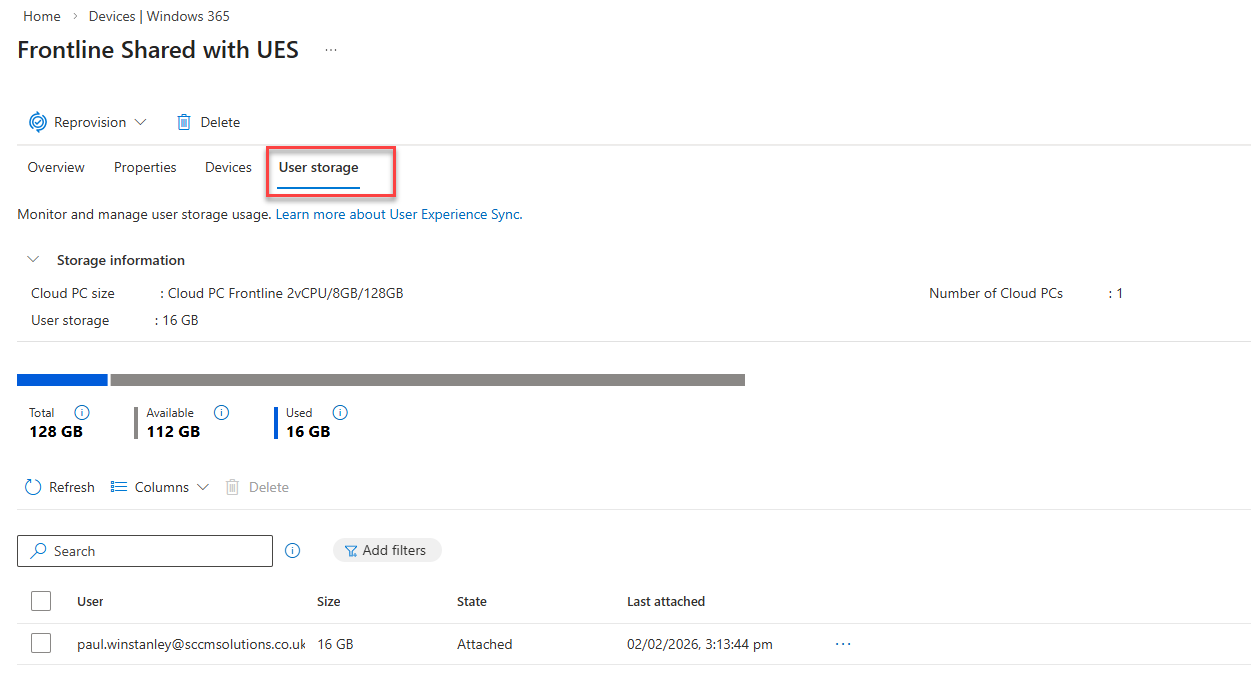The width and height of the screenshot is (1251, 693).
Task: Click the trash icon beside top Delete
Action: point(184,122)
